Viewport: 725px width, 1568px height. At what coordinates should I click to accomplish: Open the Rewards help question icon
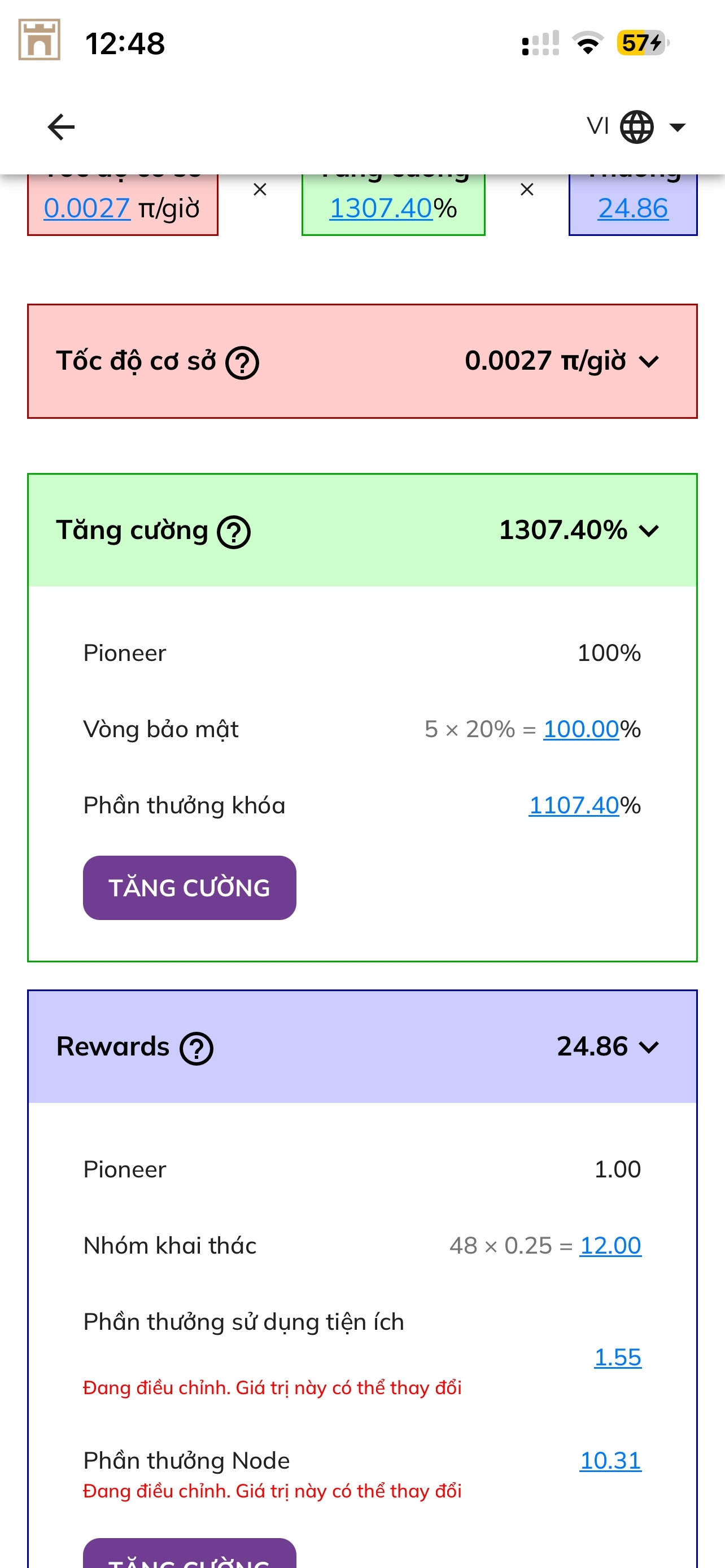[x=196, y=1049]
